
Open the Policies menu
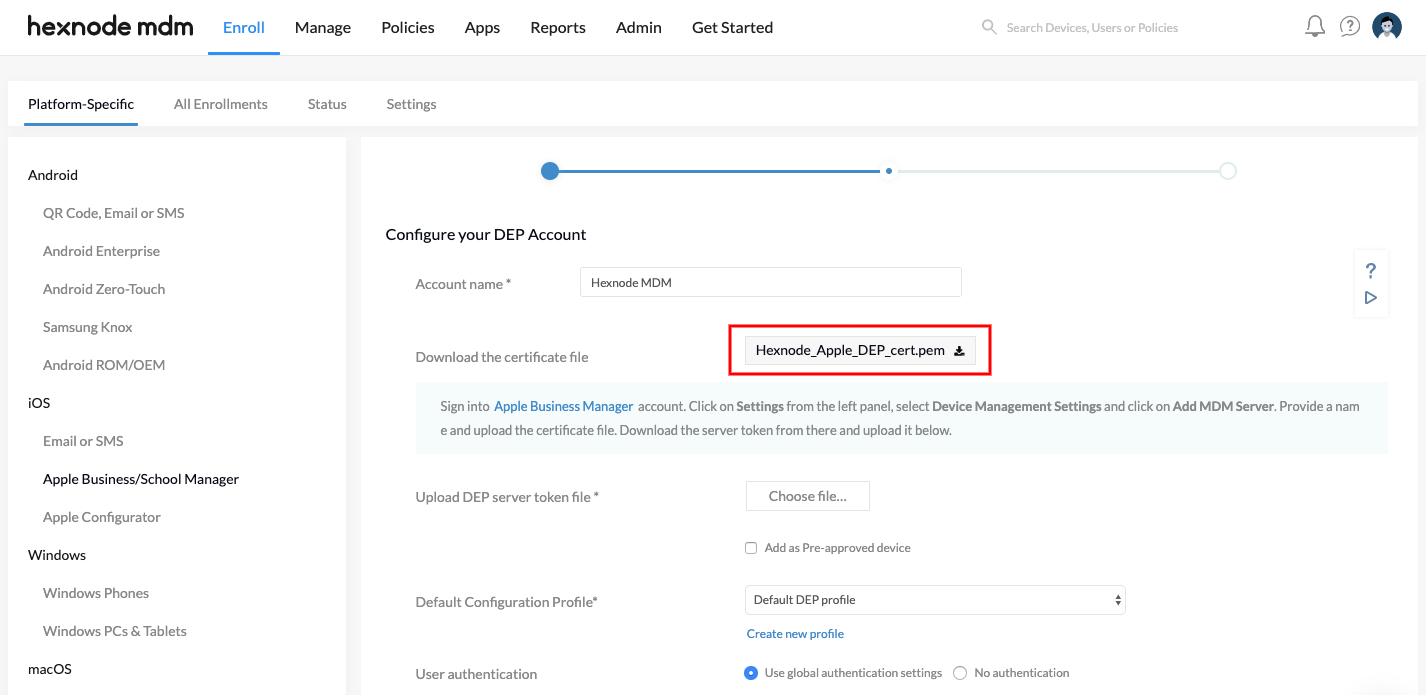[x=408, y=28]
